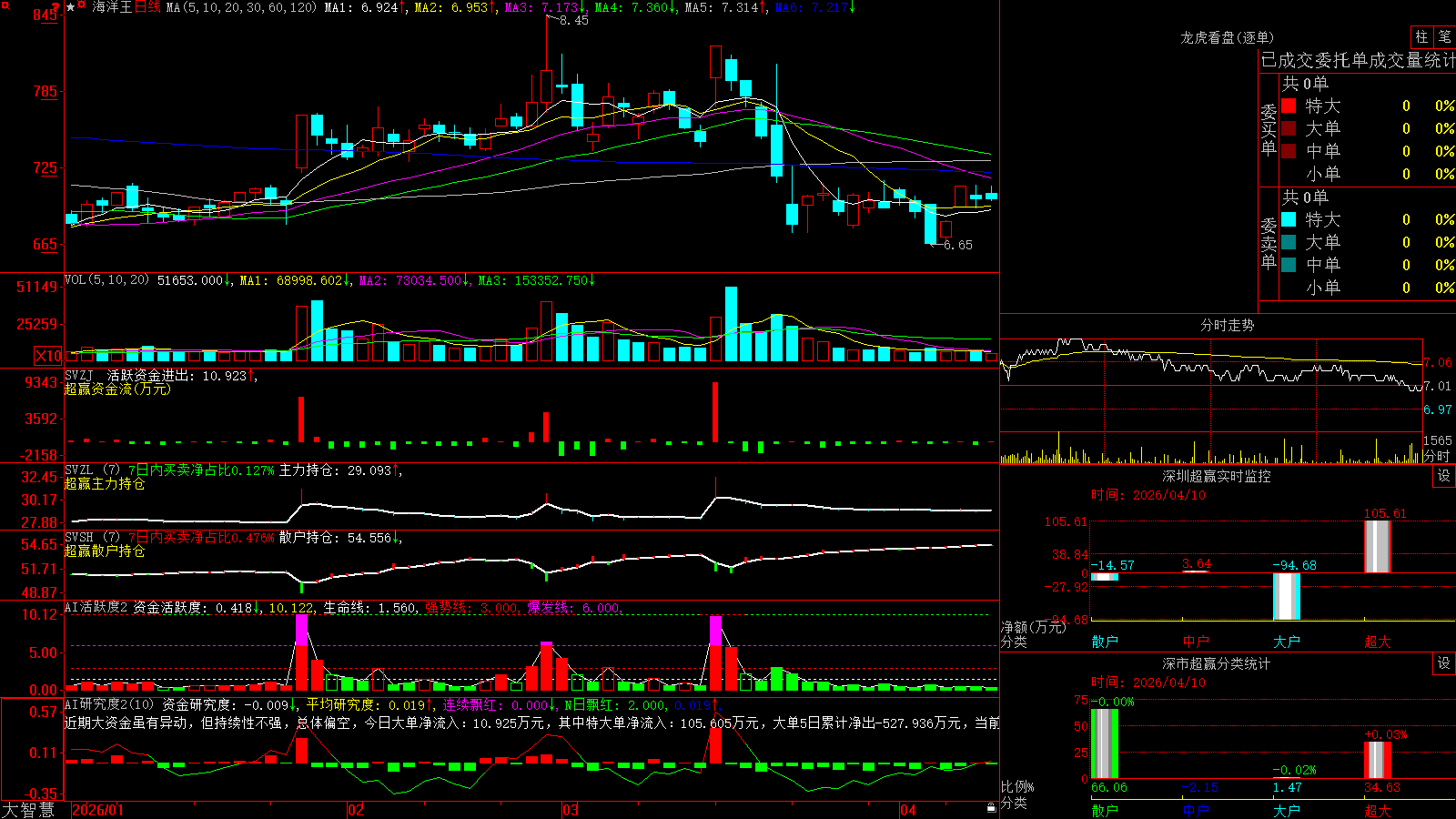The image size is (1456, 819).
Task: Click the AI活跃度2 indicator name
Action: coord(96,607)
